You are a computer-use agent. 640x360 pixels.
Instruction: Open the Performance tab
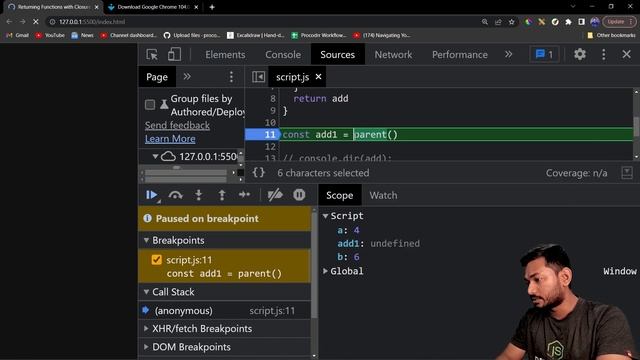point(460,54)
